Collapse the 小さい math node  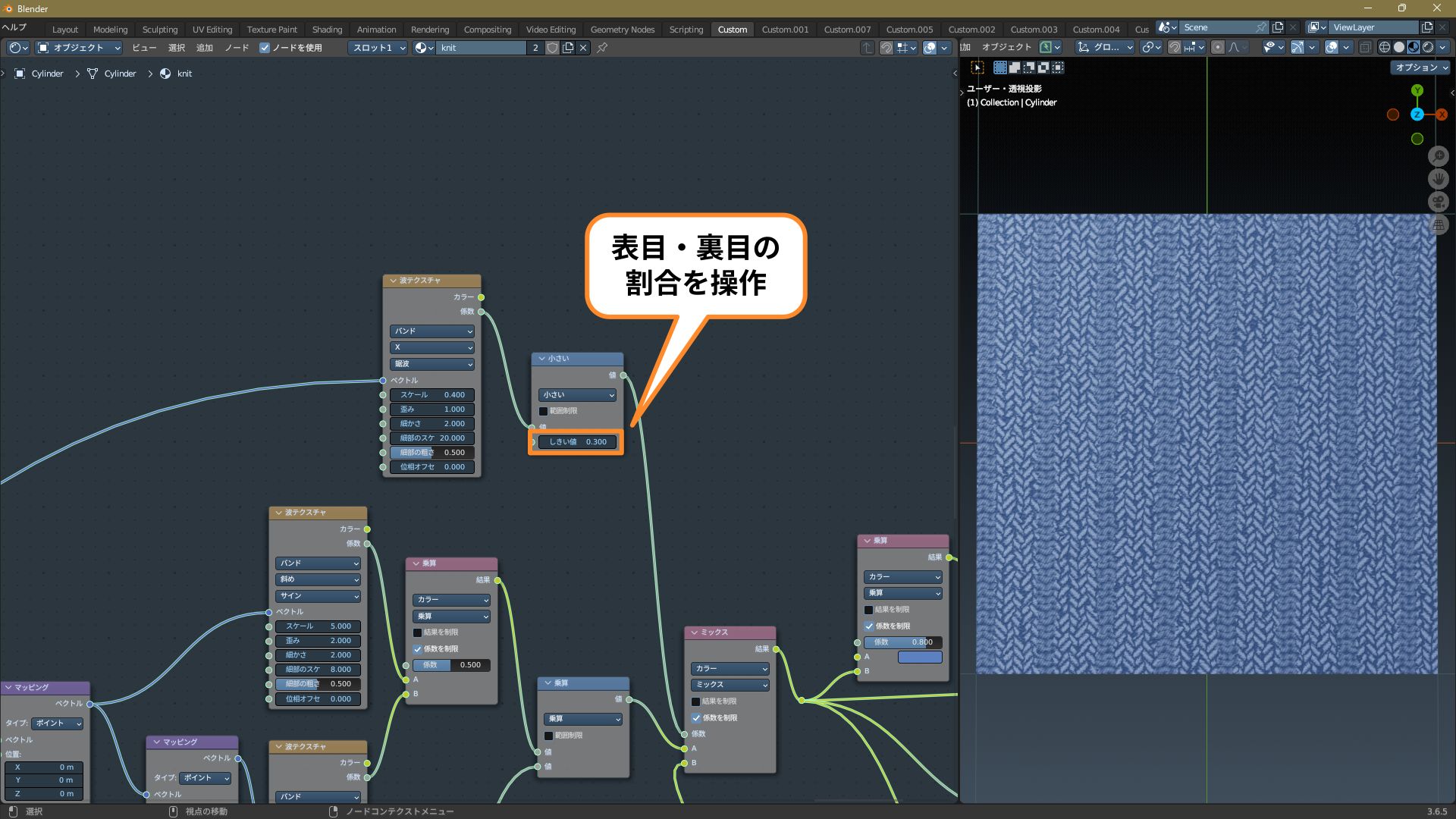tap(541, 358)
